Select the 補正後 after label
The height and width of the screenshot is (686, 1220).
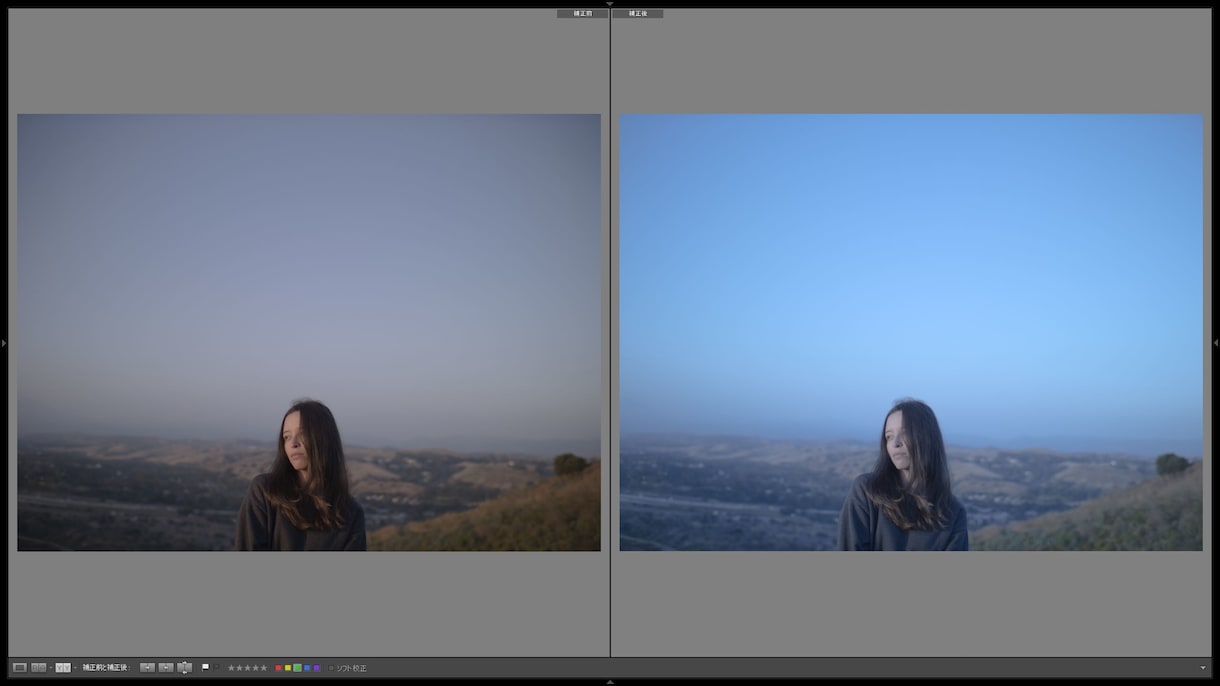click(638, 14)
